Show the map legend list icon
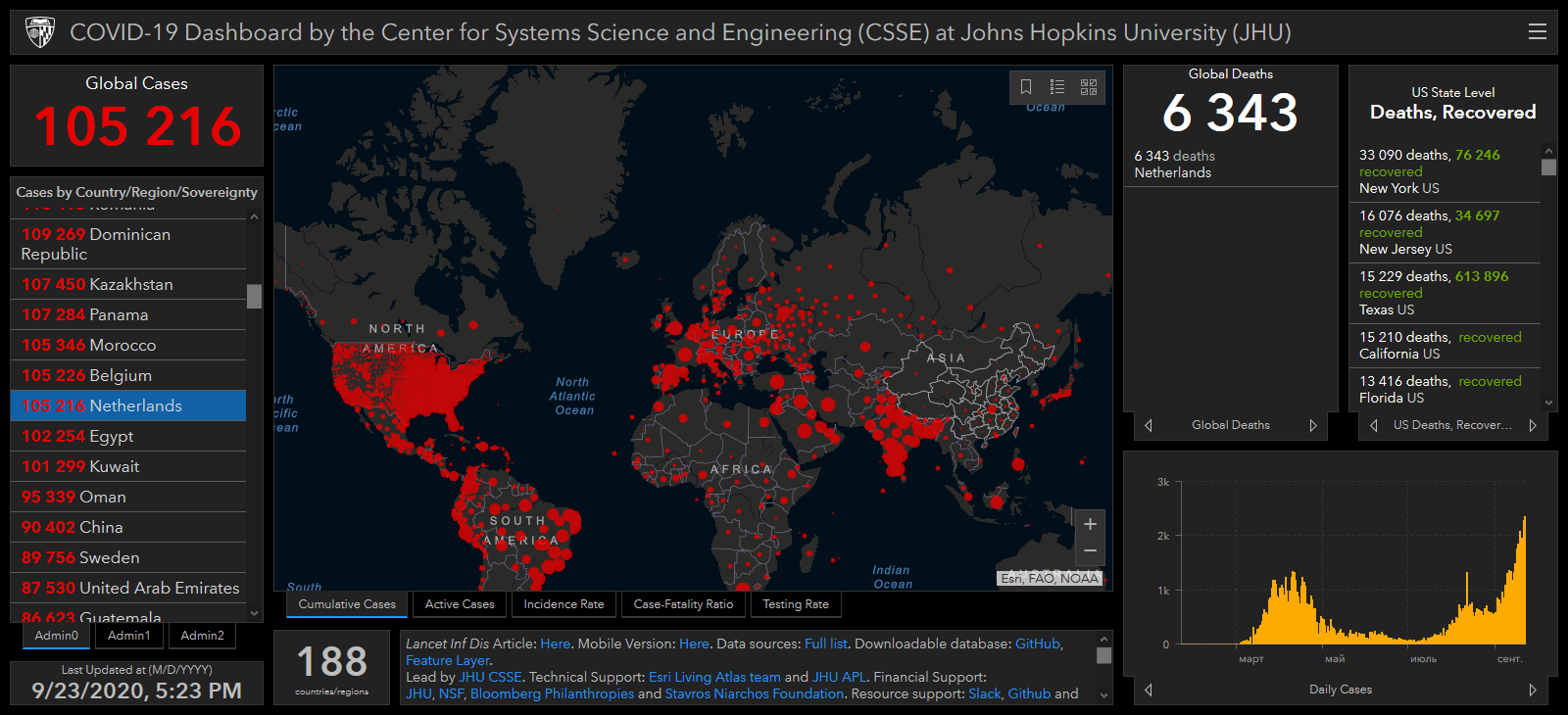This screenshot has width=1568, height=715. tap(1057, 87)
